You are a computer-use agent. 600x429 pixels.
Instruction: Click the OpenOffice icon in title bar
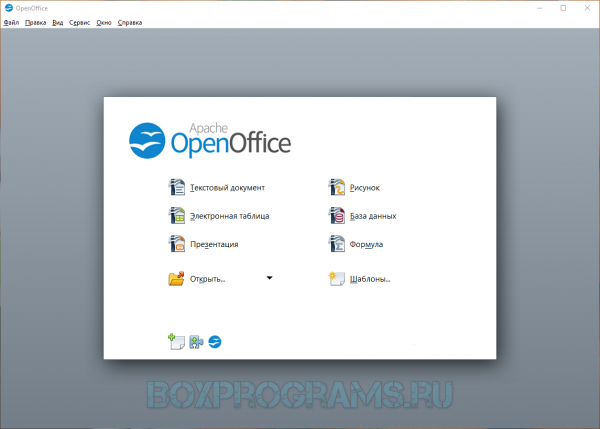tap(8, 8)
